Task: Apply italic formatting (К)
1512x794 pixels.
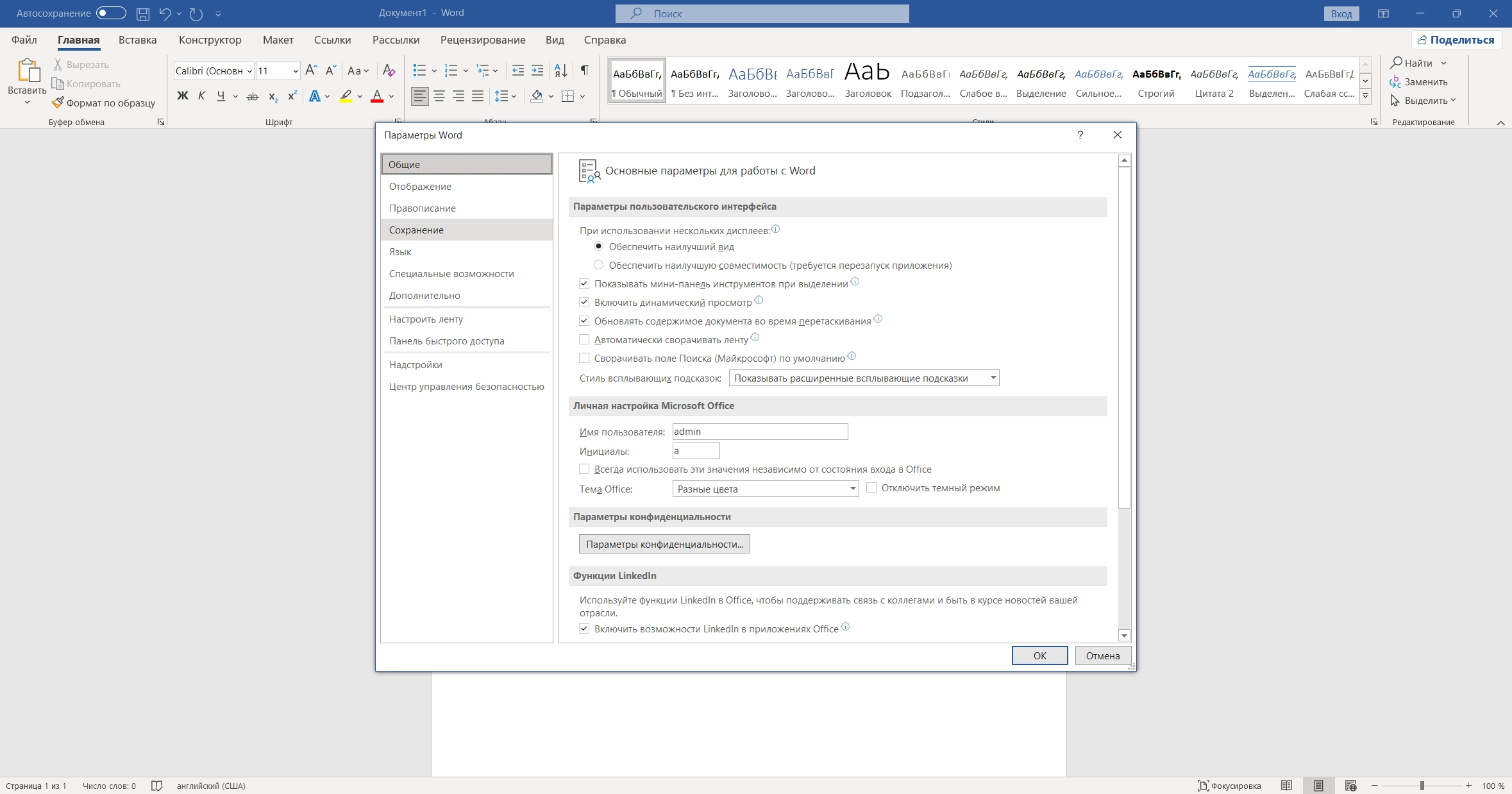Action: (201, 96)
